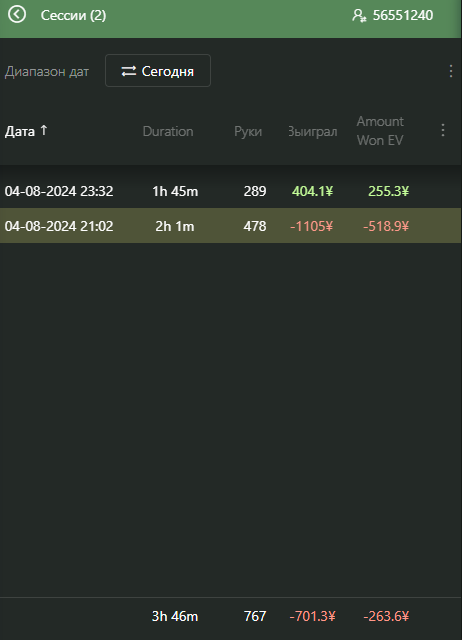Open the column options three-dot menu

click(443, 130)
